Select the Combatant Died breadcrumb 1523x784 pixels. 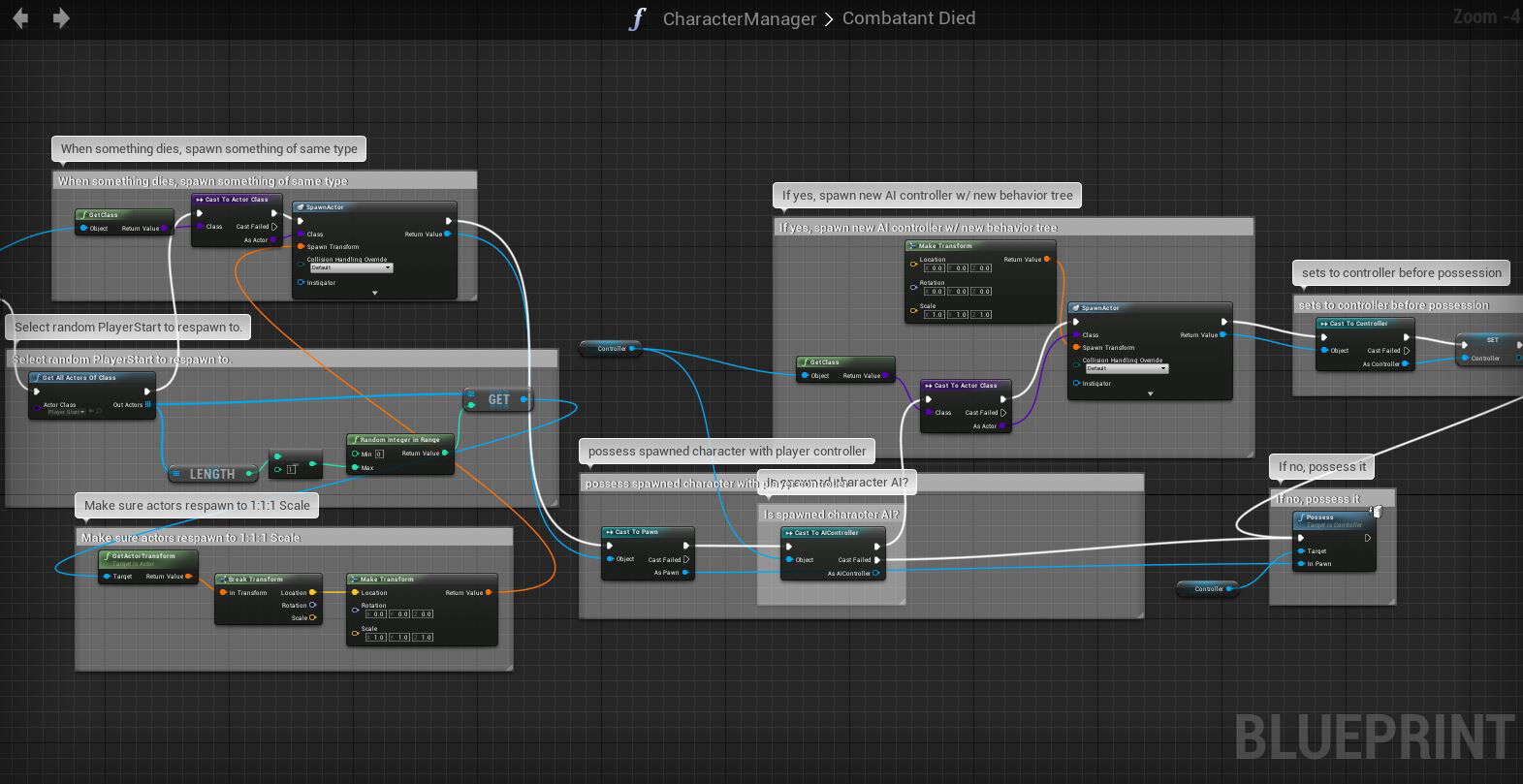908,17
